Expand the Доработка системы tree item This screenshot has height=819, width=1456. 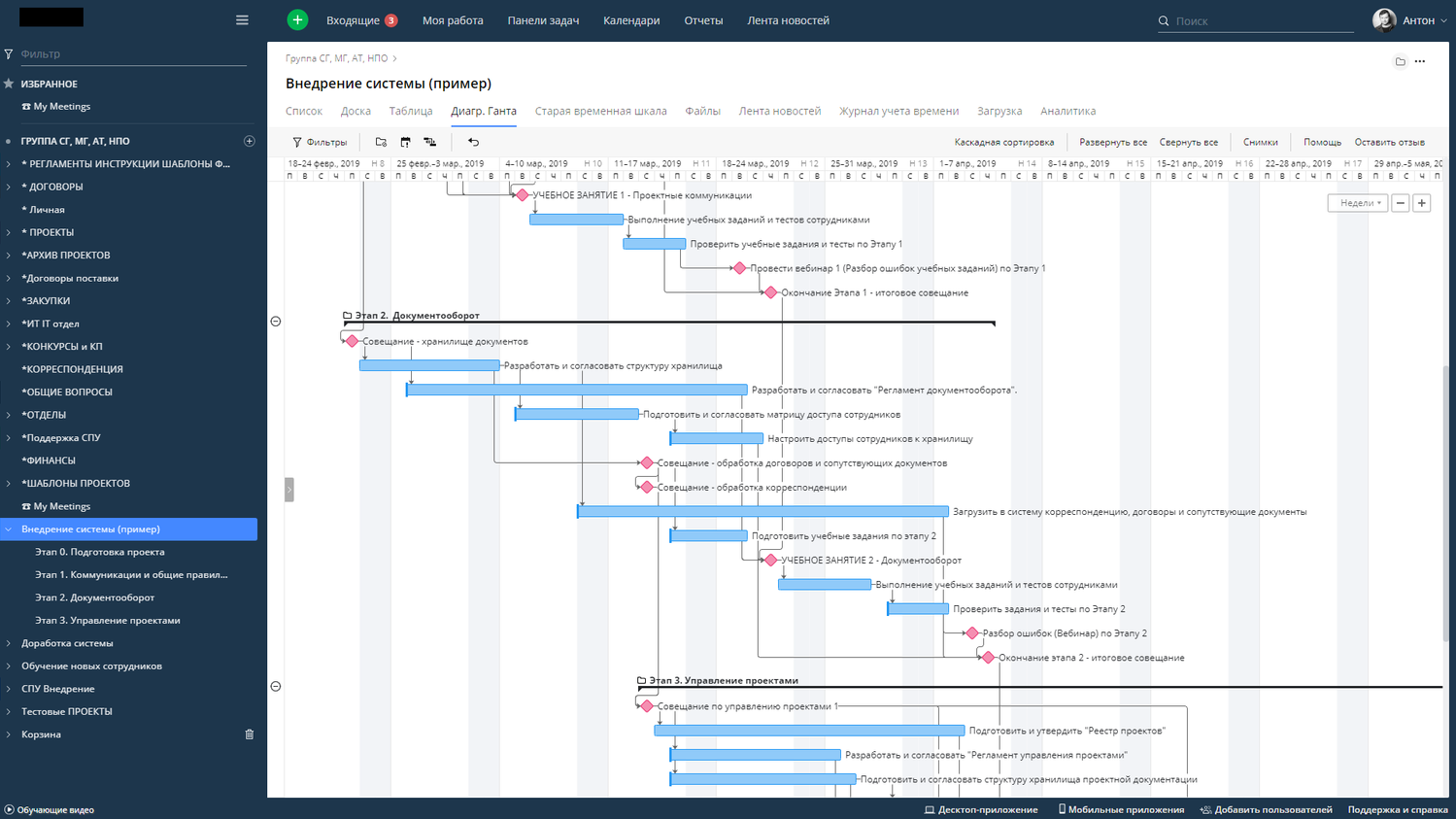[x=9, y=643]
